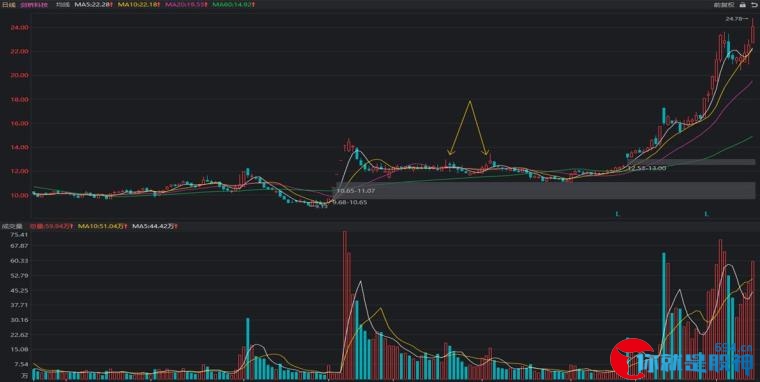Click the 18.00 price axis label
Image resolution: width=760 pixels, height=382 pixels.
coord(20,99)
